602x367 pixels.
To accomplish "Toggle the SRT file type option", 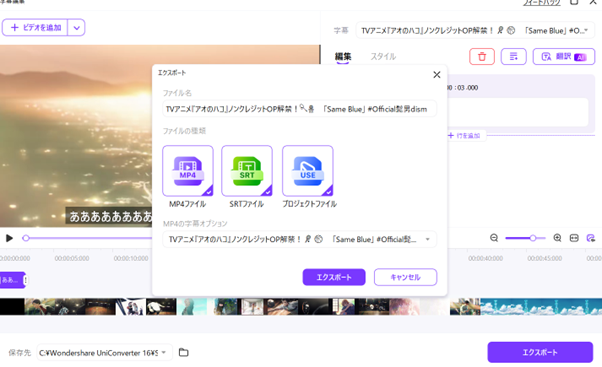I will 247,171.
